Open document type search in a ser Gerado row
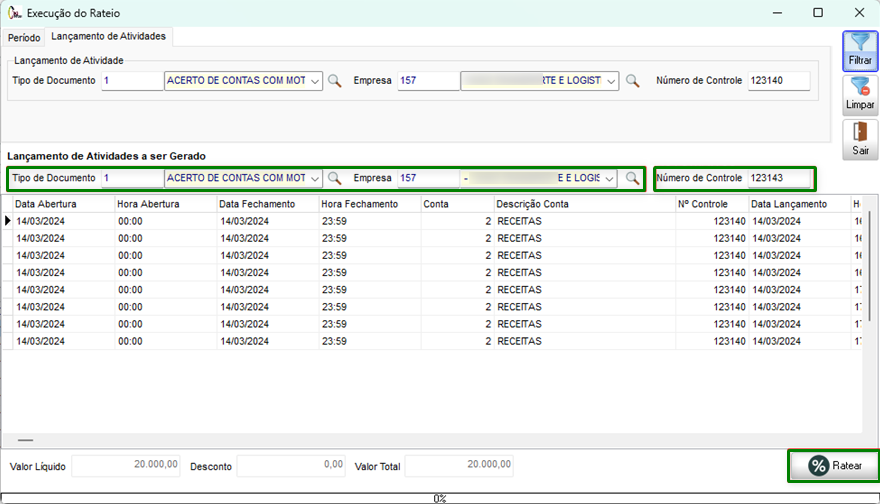Image resolution: width=880 pixels, height=504 pixels. point(334,178)
